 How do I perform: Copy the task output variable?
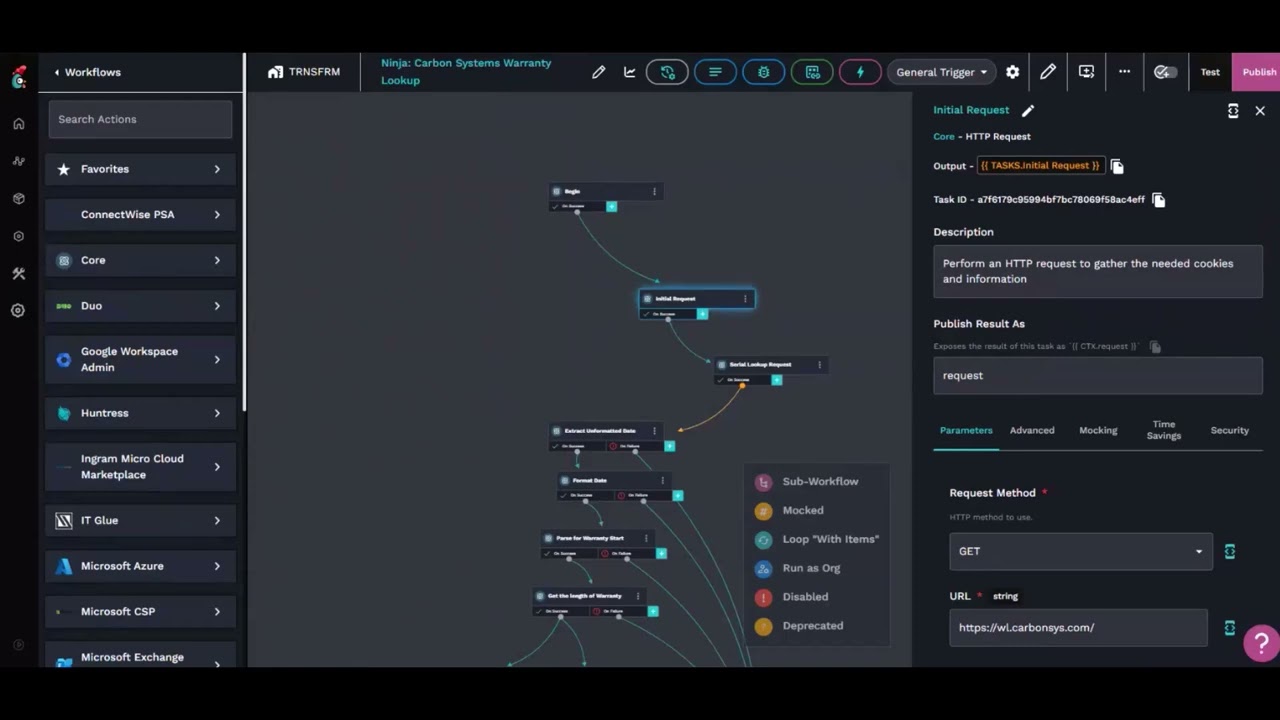pyautogui.click(x=1117, y=166)
